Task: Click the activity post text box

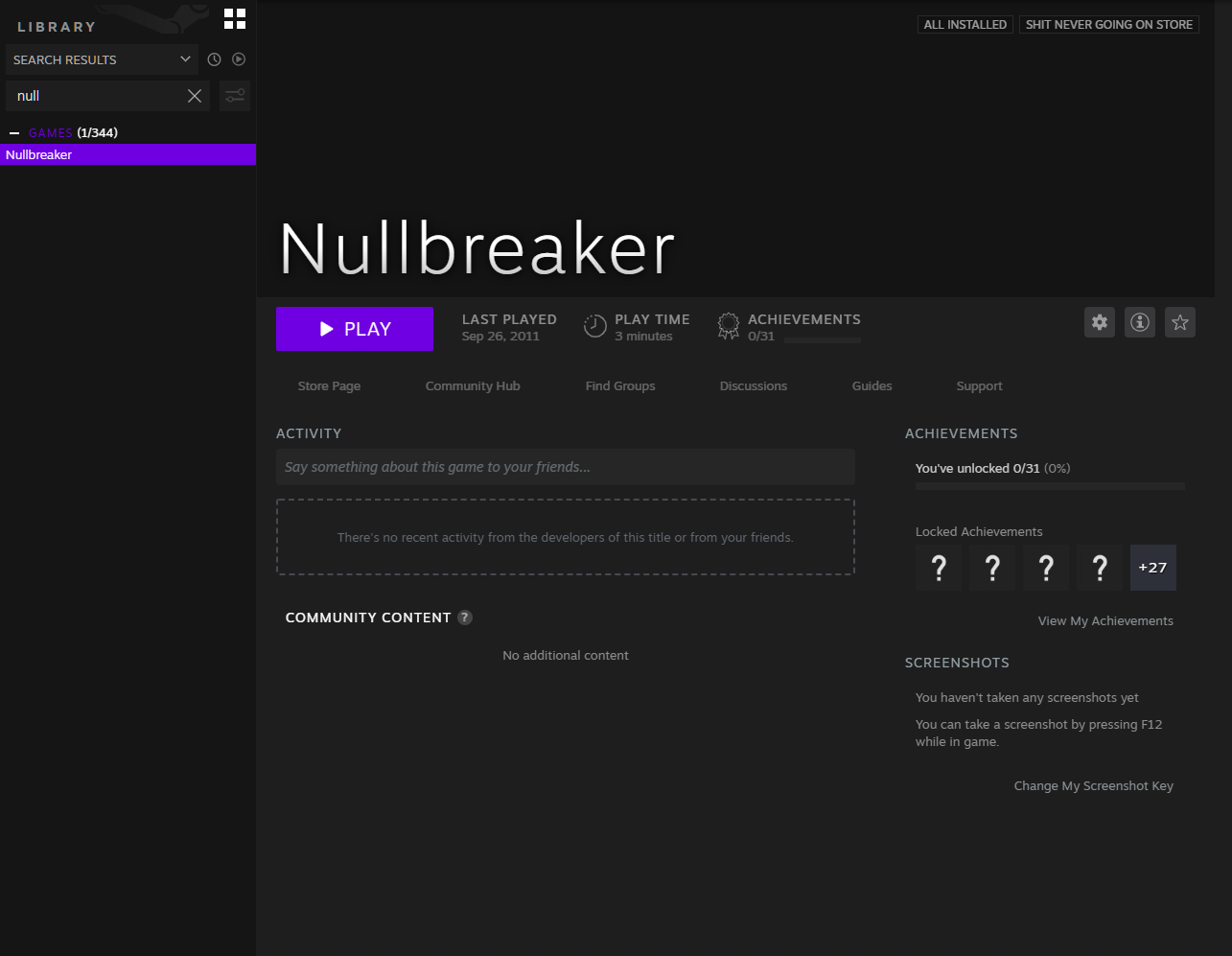Action: [x=566, y=467]
